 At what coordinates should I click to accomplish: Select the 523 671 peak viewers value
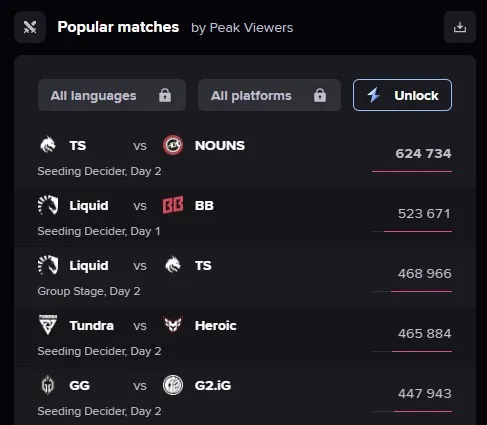click(424, 214)
